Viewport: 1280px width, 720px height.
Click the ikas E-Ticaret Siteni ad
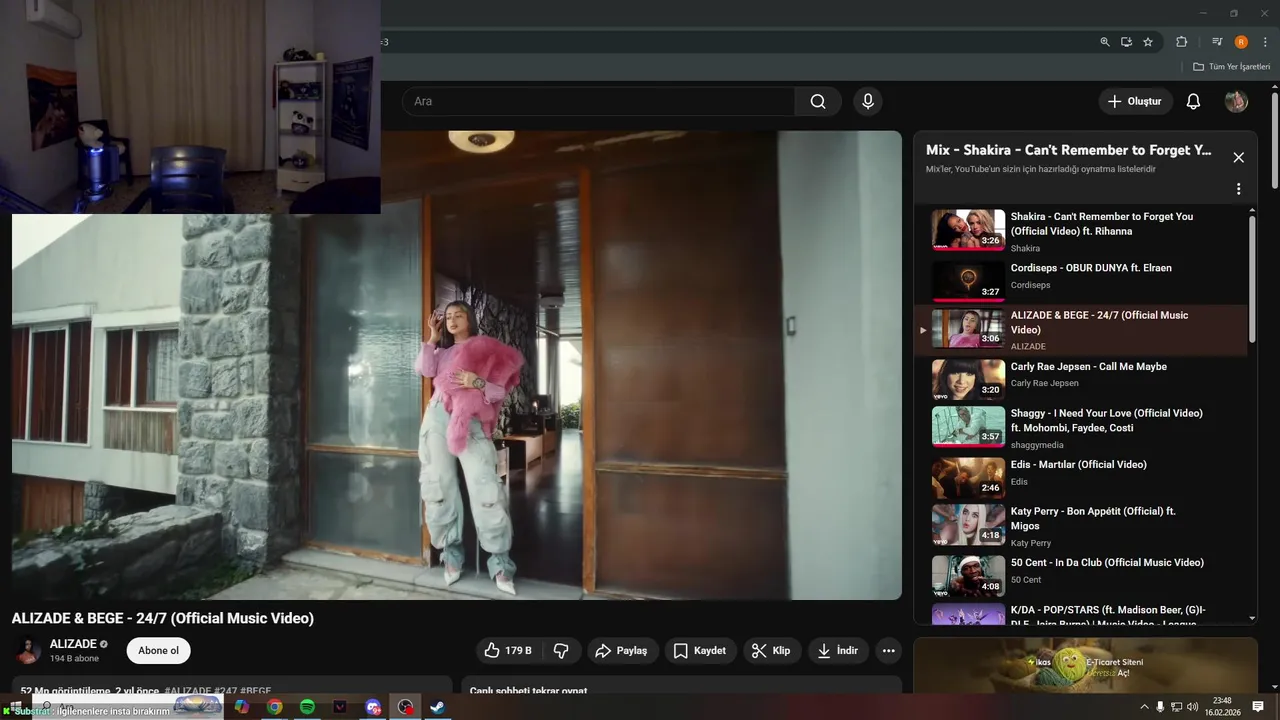pyautogui.click(x=1085, y=666)
